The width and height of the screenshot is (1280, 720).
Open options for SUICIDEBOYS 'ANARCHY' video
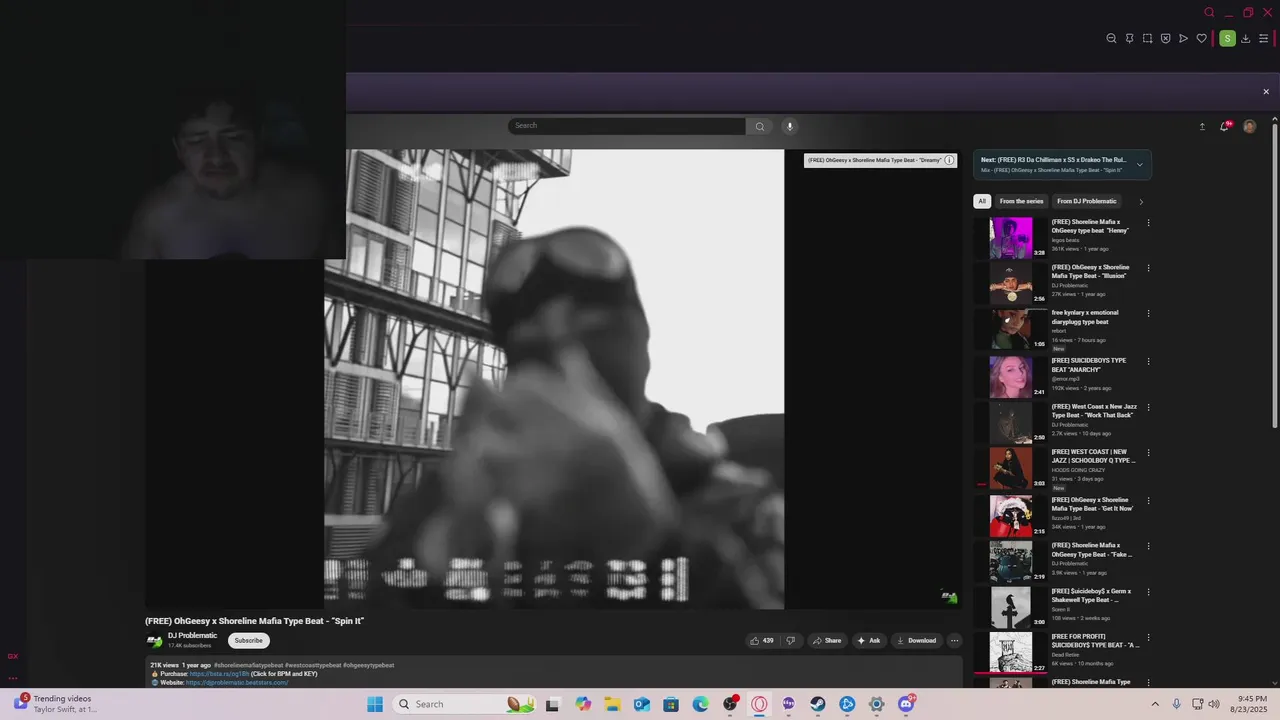pos(1148,361)
